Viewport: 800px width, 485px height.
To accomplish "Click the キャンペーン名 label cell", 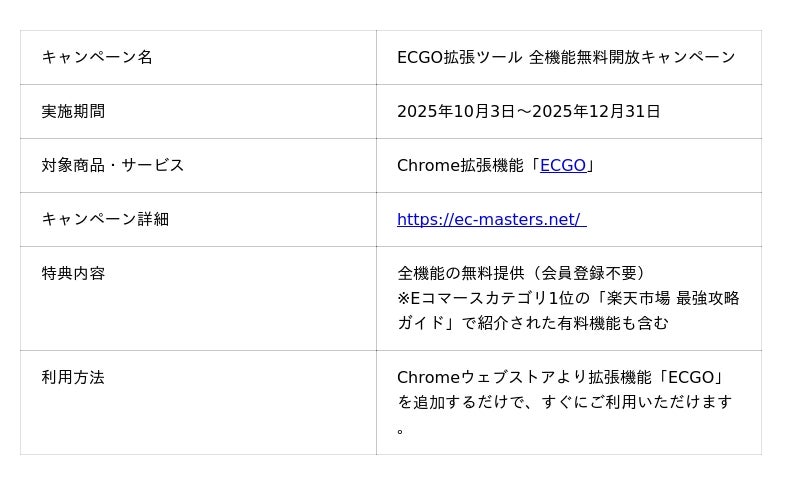I will point(97,58).
